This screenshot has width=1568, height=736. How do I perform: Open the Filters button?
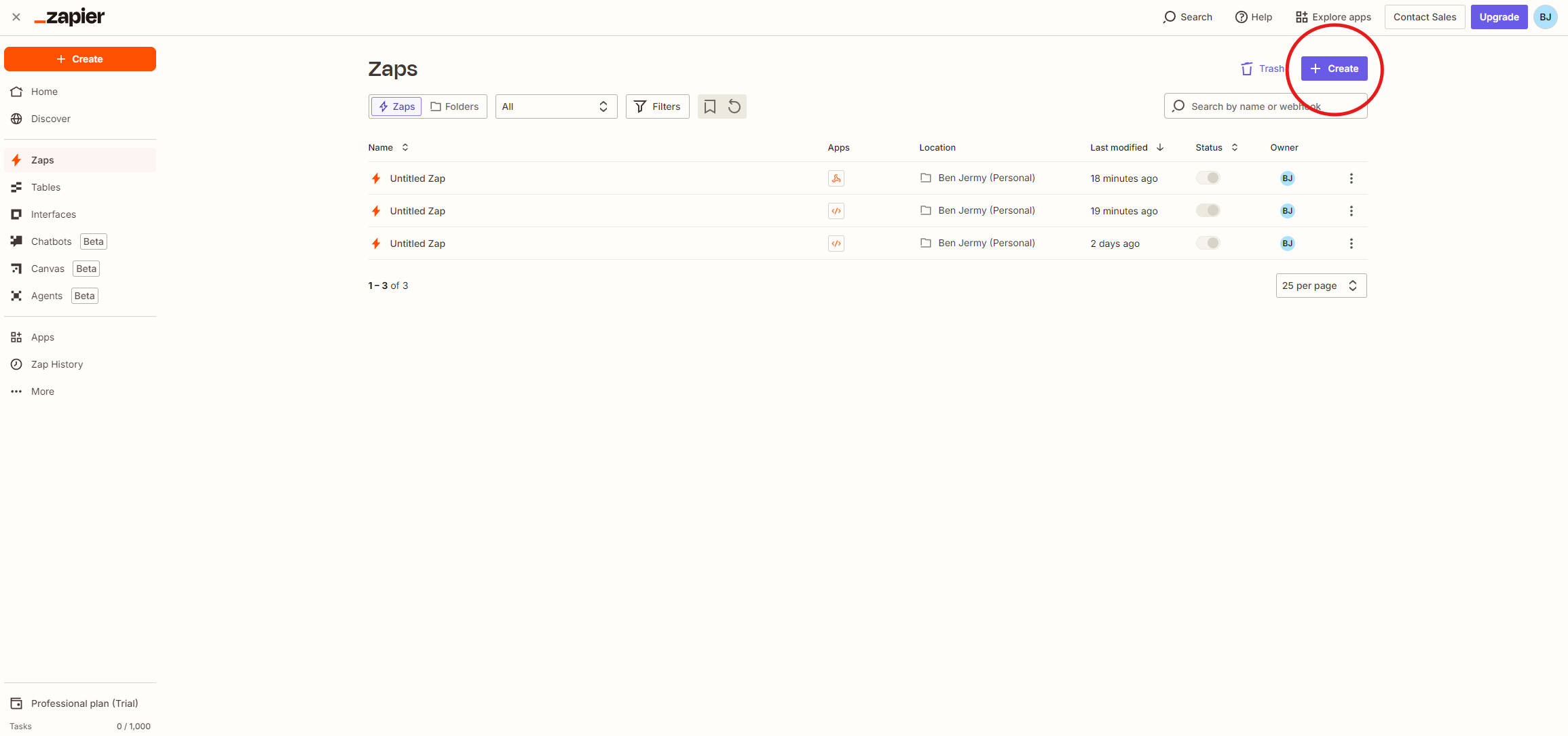(x=657, y=106)
